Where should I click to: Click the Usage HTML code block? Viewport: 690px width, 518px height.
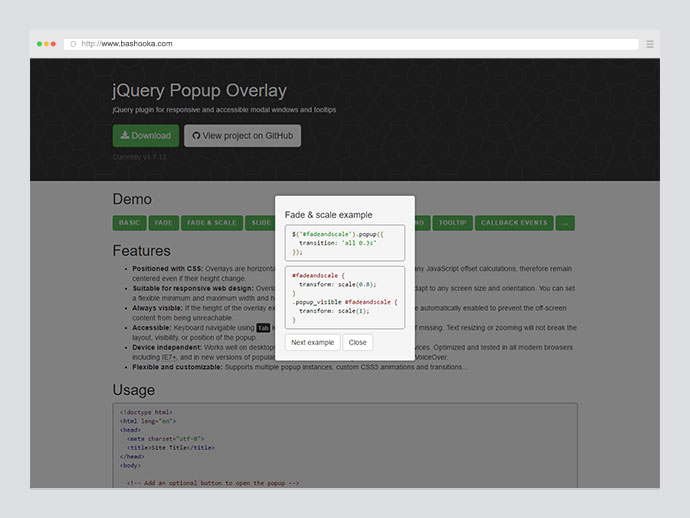coord(345,445)
